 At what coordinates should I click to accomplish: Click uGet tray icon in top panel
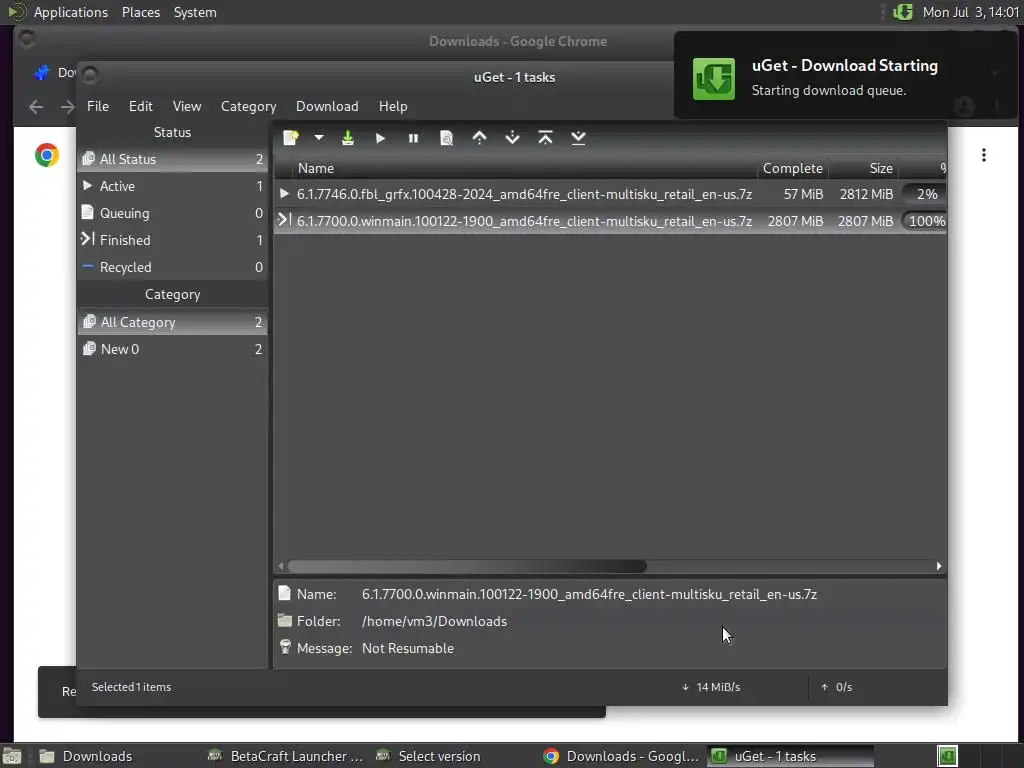[x=903, y=12]
